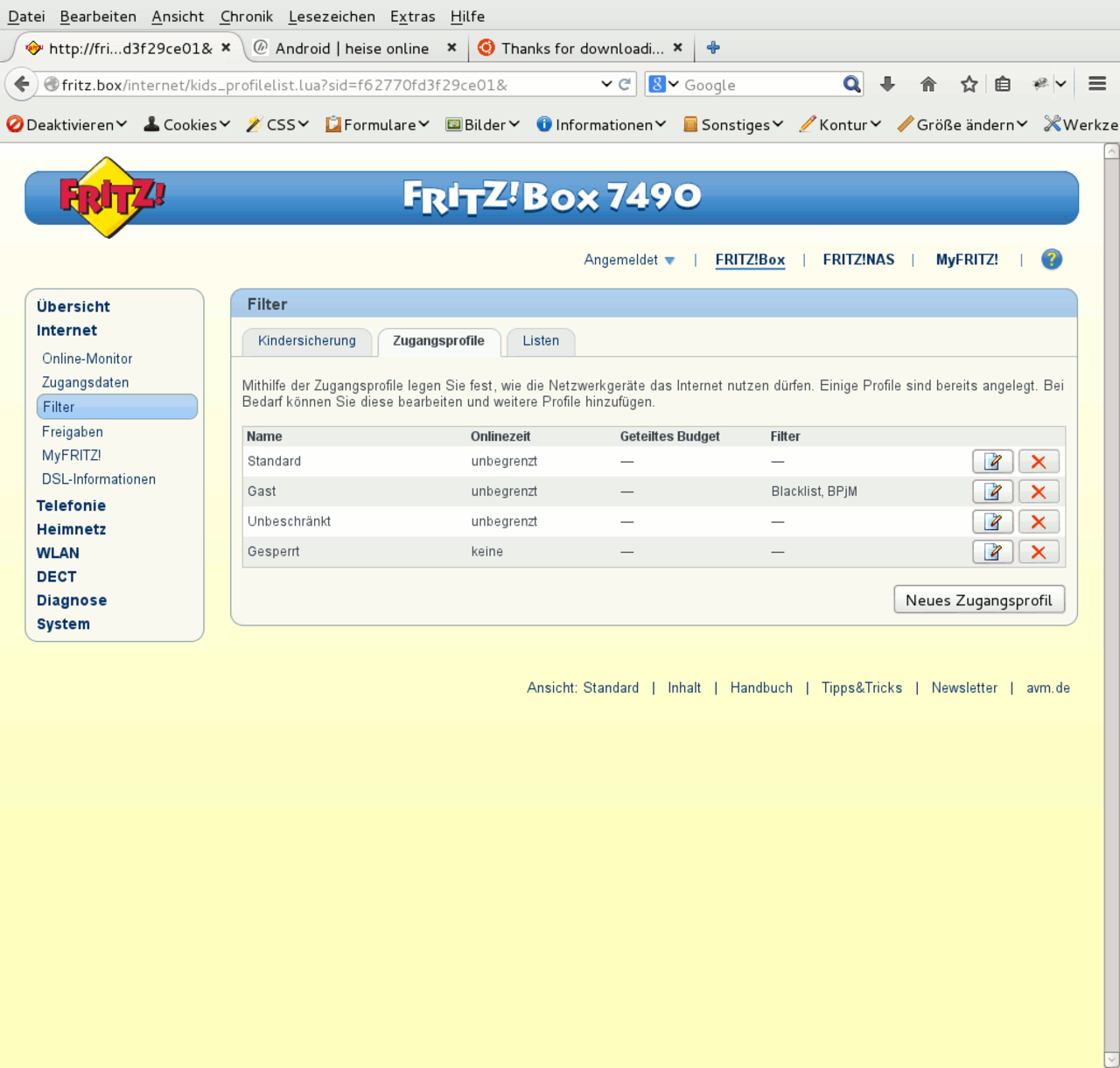The height and width of the screenshot is (1068, 1120).
Task: Reload the page with the refresh icon
Action: coord(625,84)
